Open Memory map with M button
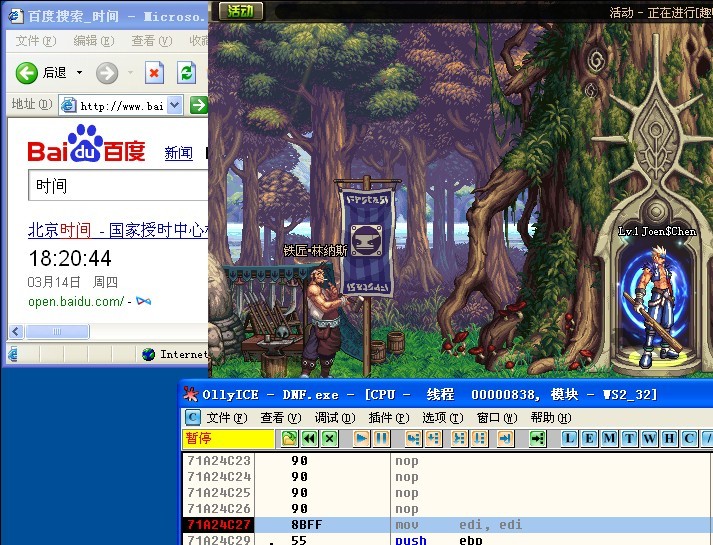The height and width of the screenshot is (545, 713). 609,439
